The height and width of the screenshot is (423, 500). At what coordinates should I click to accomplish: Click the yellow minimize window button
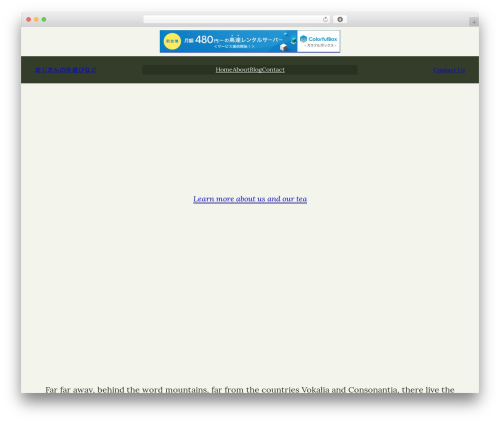tap(36, 19)
